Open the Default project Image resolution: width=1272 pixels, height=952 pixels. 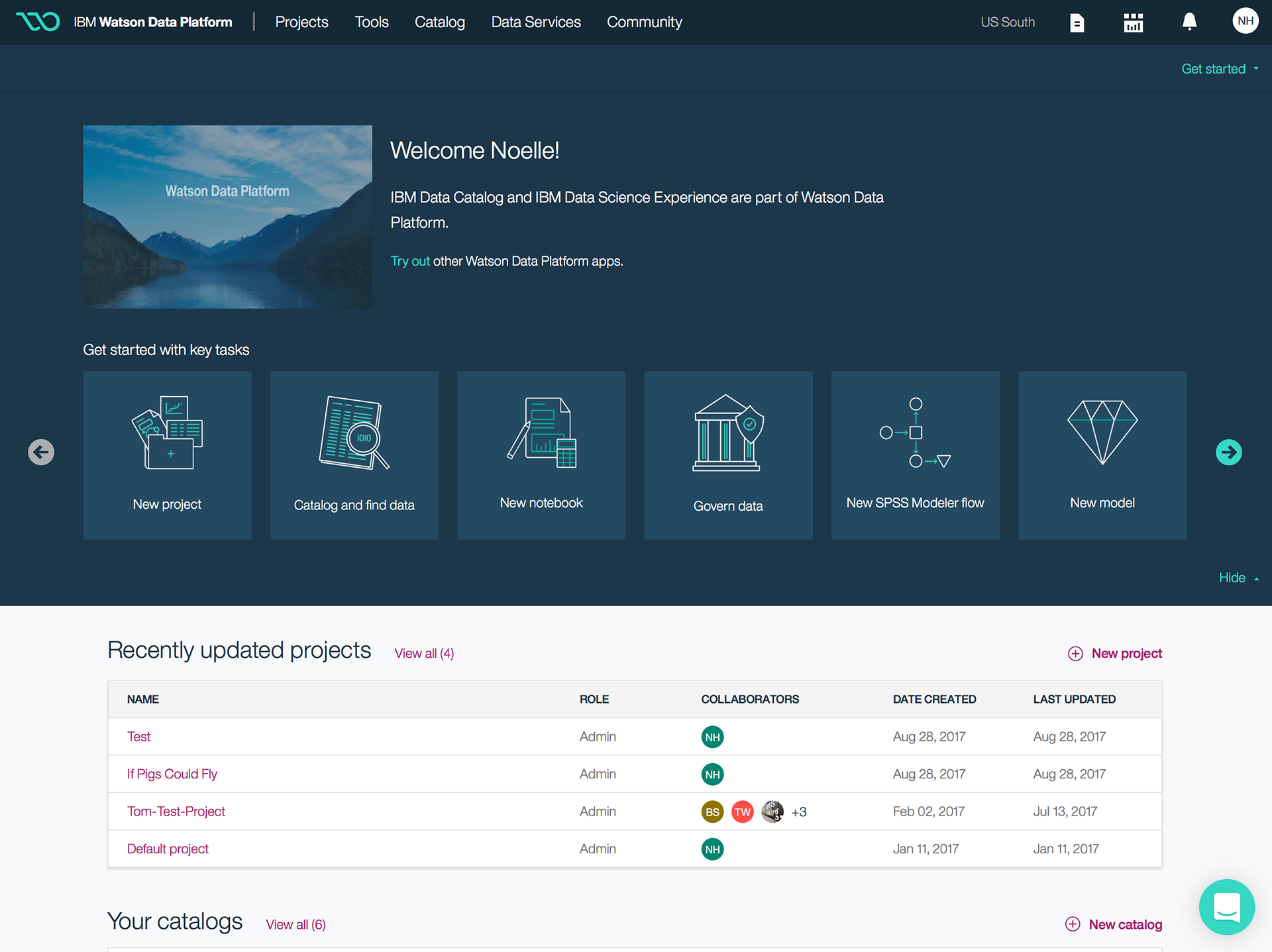click(168, 849)
